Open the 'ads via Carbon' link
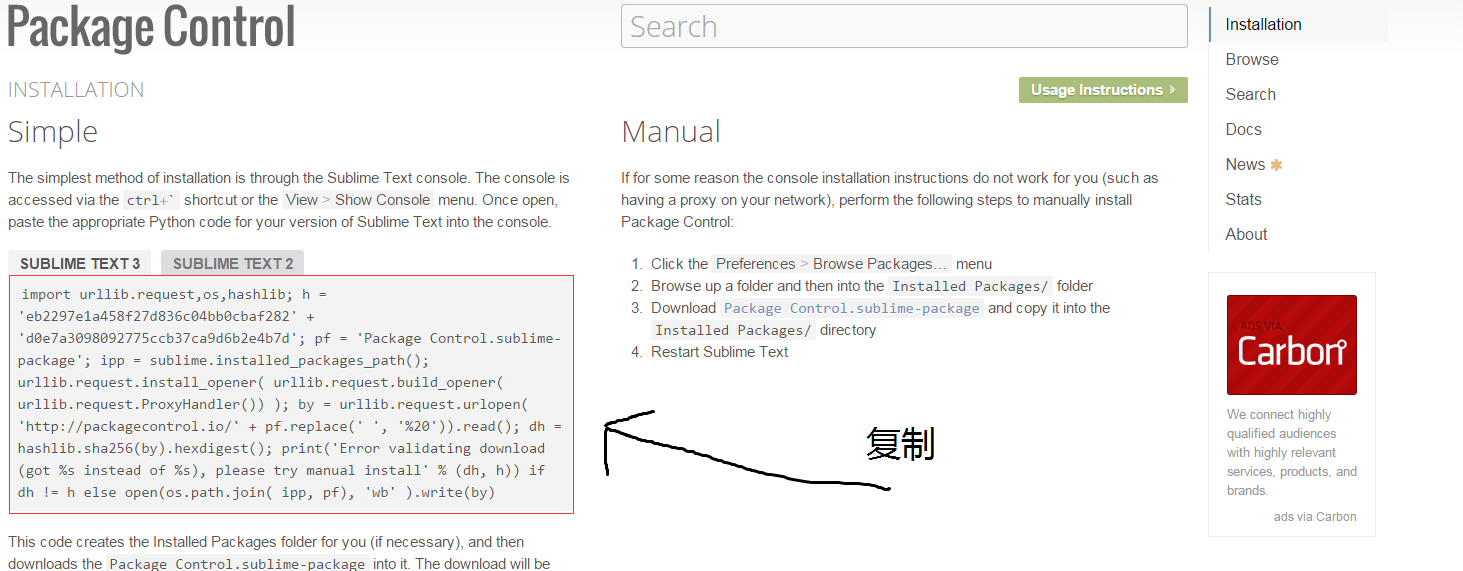 (1315, 517)
